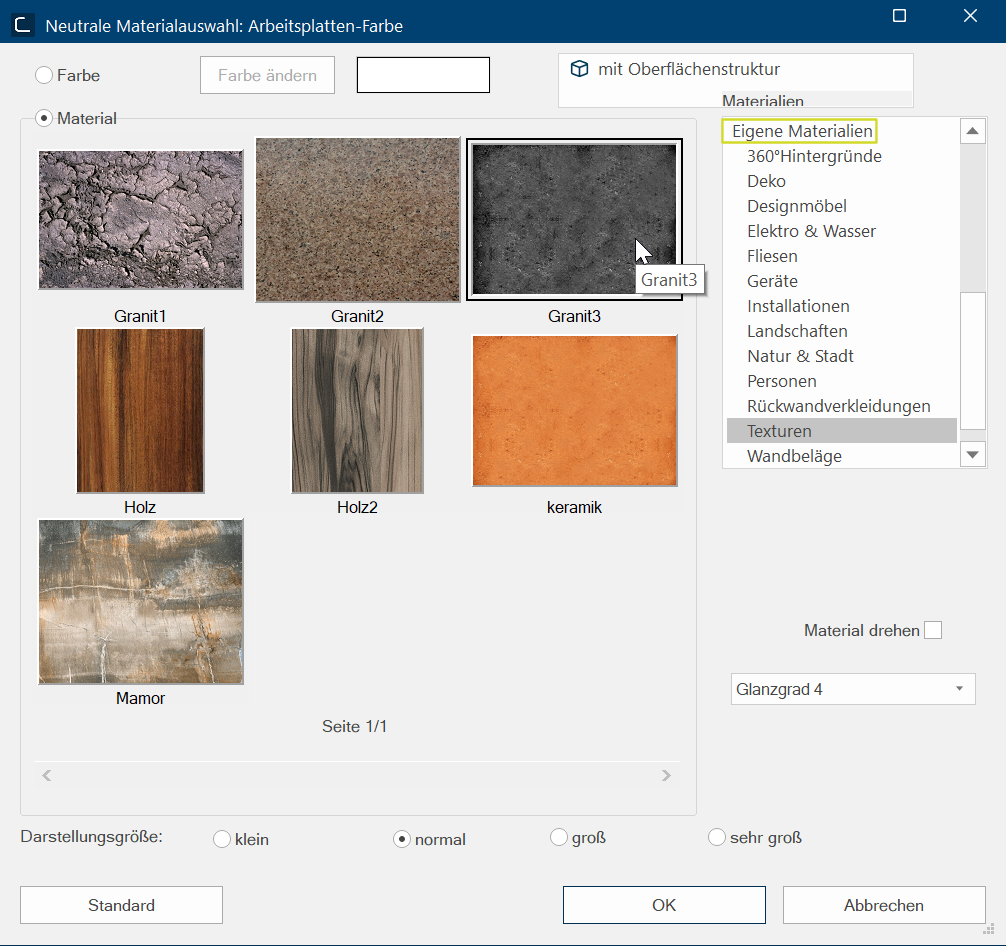
Task: Choose the Fliesen category
Action: (x=772, y=256)
